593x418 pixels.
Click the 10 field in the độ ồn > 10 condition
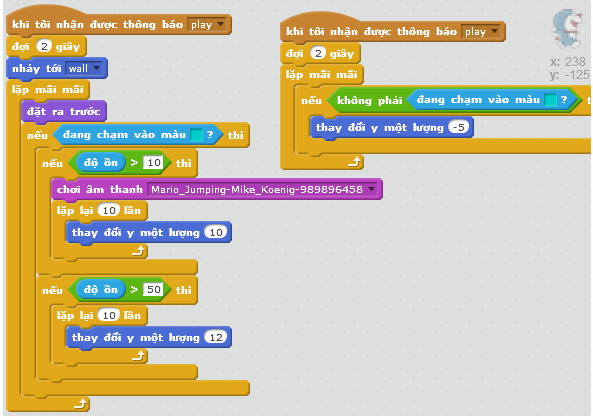coord(154,163)
